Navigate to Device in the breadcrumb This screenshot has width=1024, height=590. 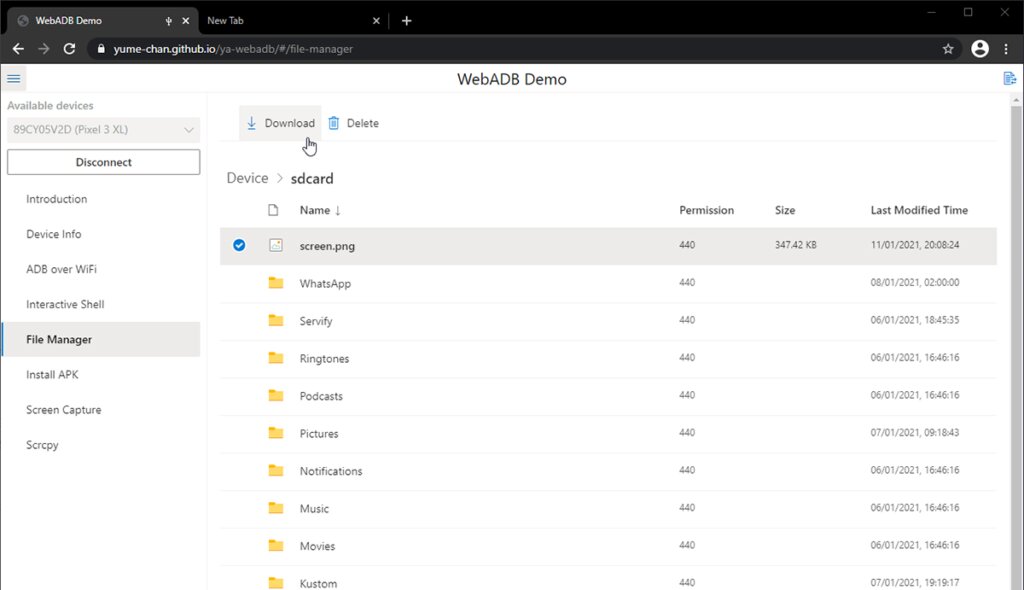click(x=246, y=177)
